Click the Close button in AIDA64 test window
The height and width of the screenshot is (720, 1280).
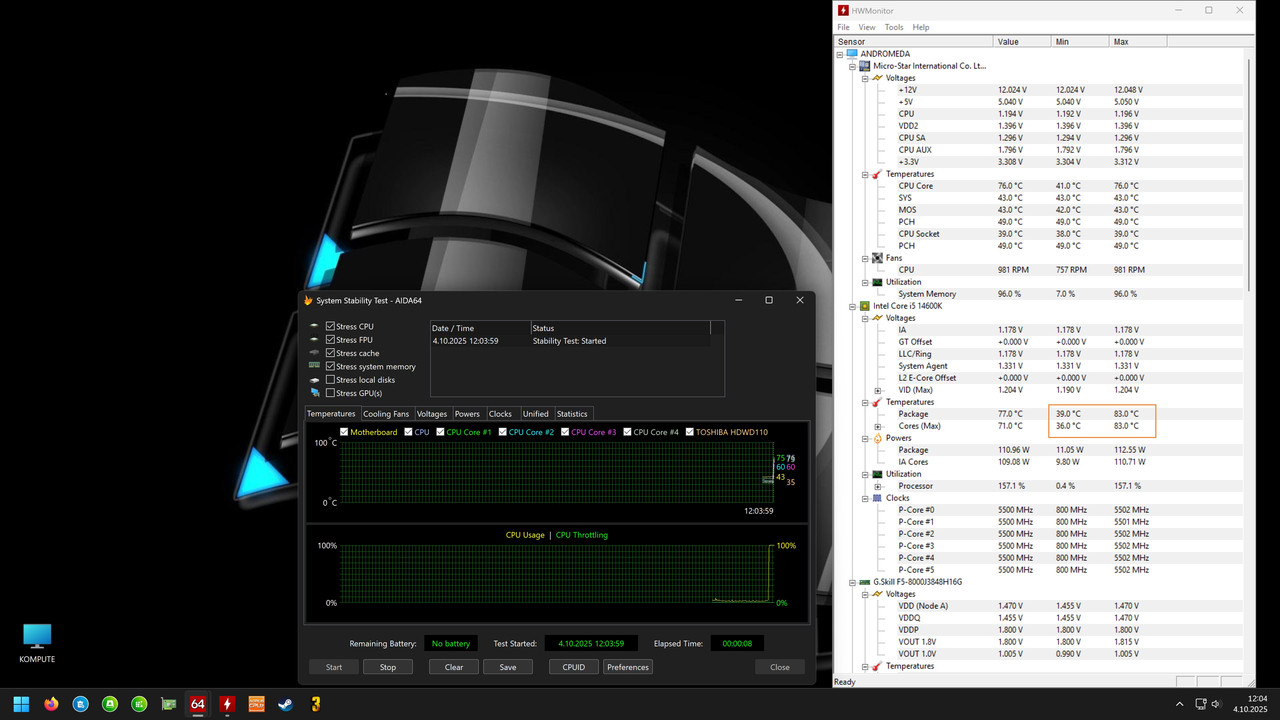click(x=780, y=667)
